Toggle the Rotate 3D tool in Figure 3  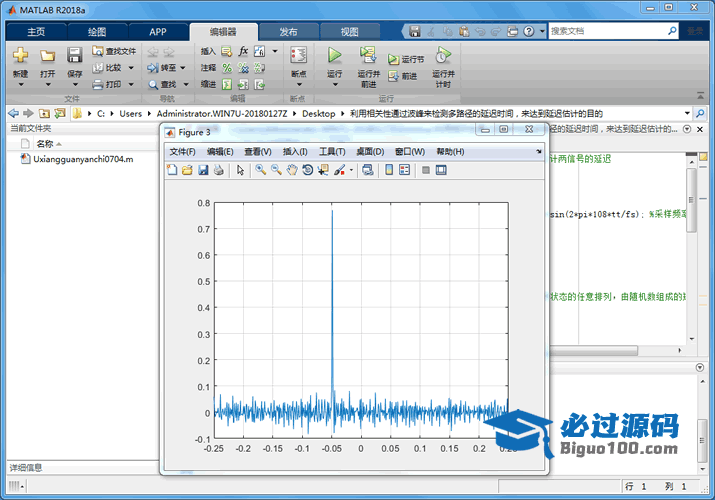[307, 170]
